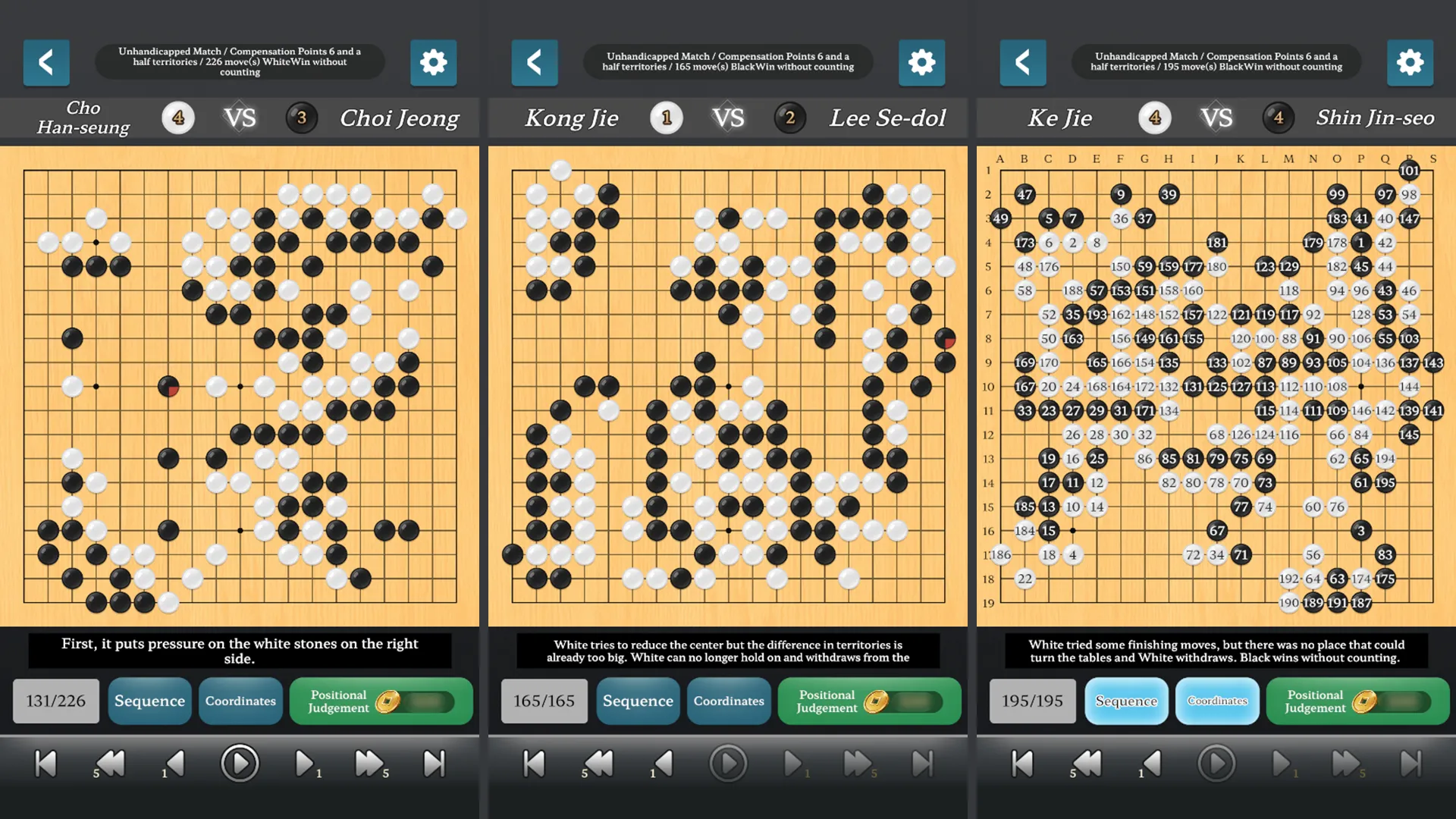
Task: Select Coordinates tab on middle board
Action: pyautogui.click(x=728, y=700)
